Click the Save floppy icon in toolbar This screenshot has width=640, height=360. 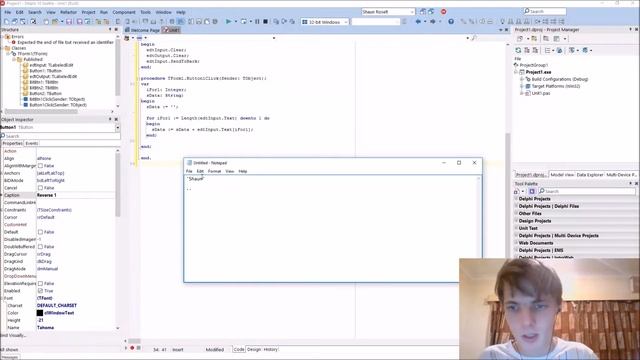tap(69, 22)
